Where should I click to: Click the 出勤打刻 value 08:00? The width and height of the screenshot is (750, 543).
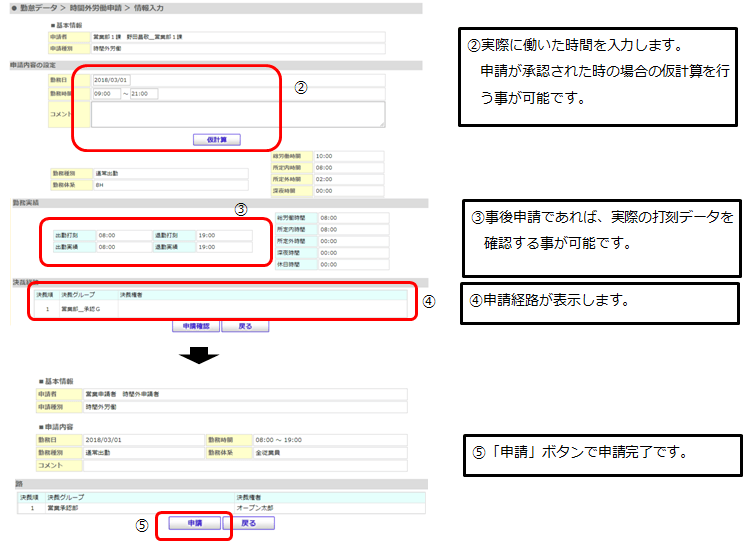(x=124, y=235)
